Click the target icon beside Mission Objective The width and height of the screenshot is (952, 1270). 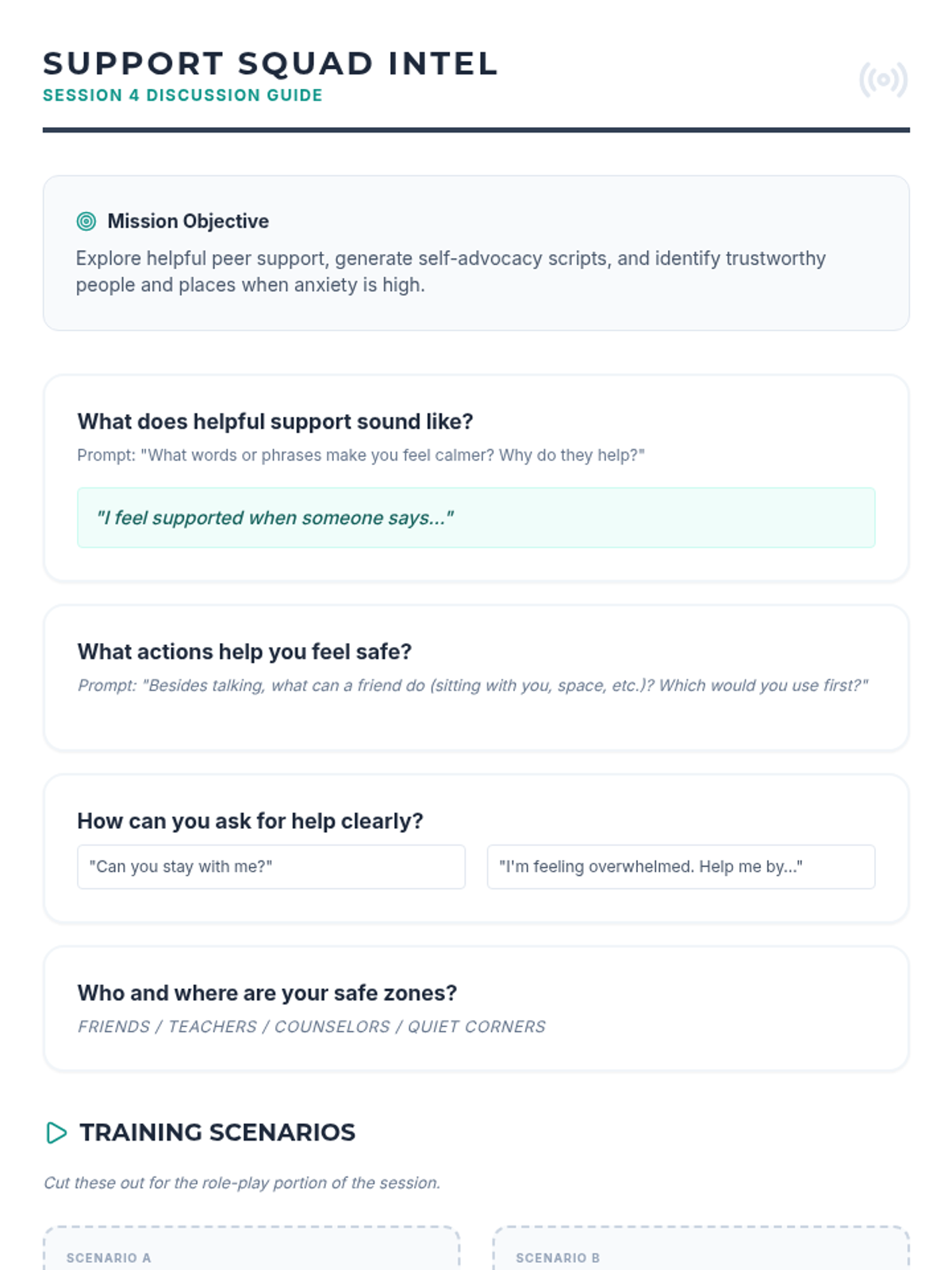pos(86,221)
